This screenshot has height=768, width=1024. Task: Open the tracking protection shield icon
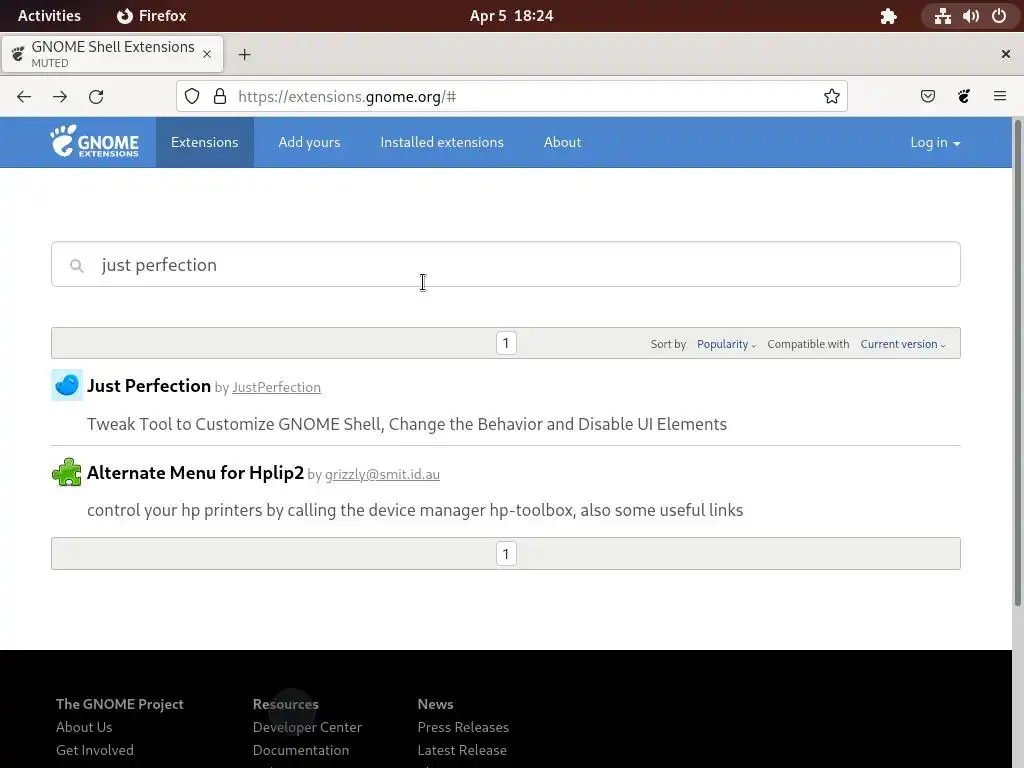pos(192,97)
